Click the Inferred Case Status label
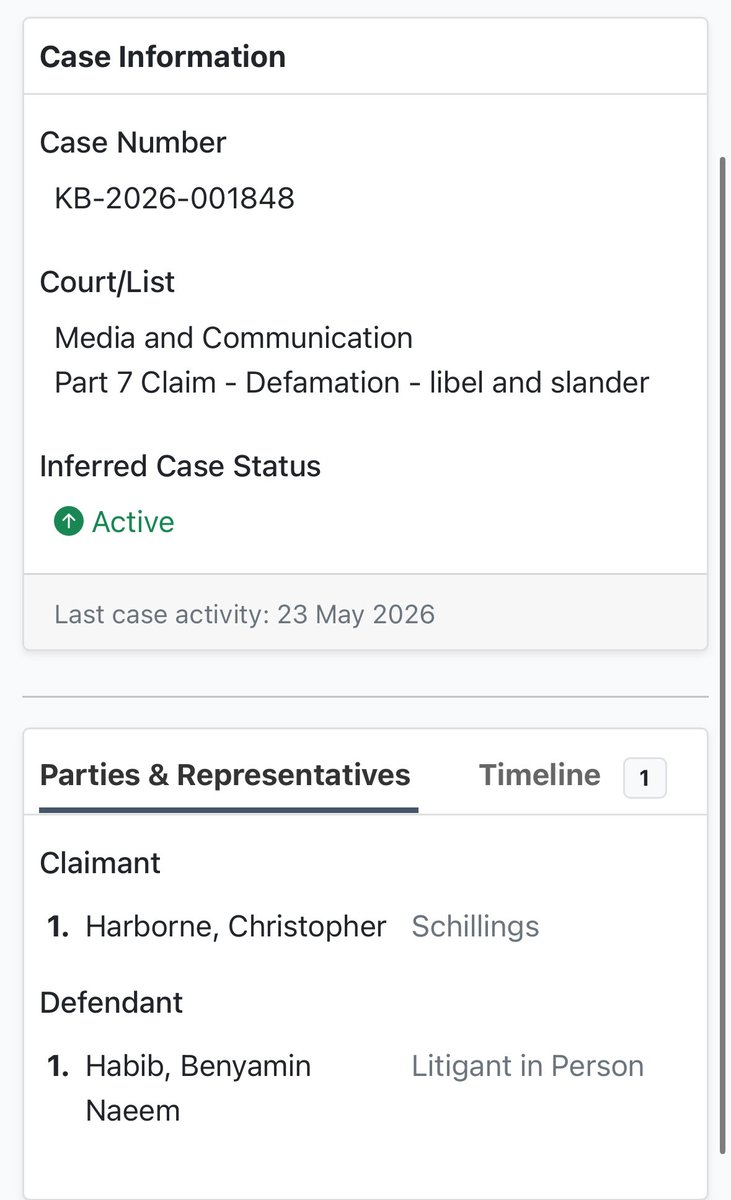 (x=180, y=466)
